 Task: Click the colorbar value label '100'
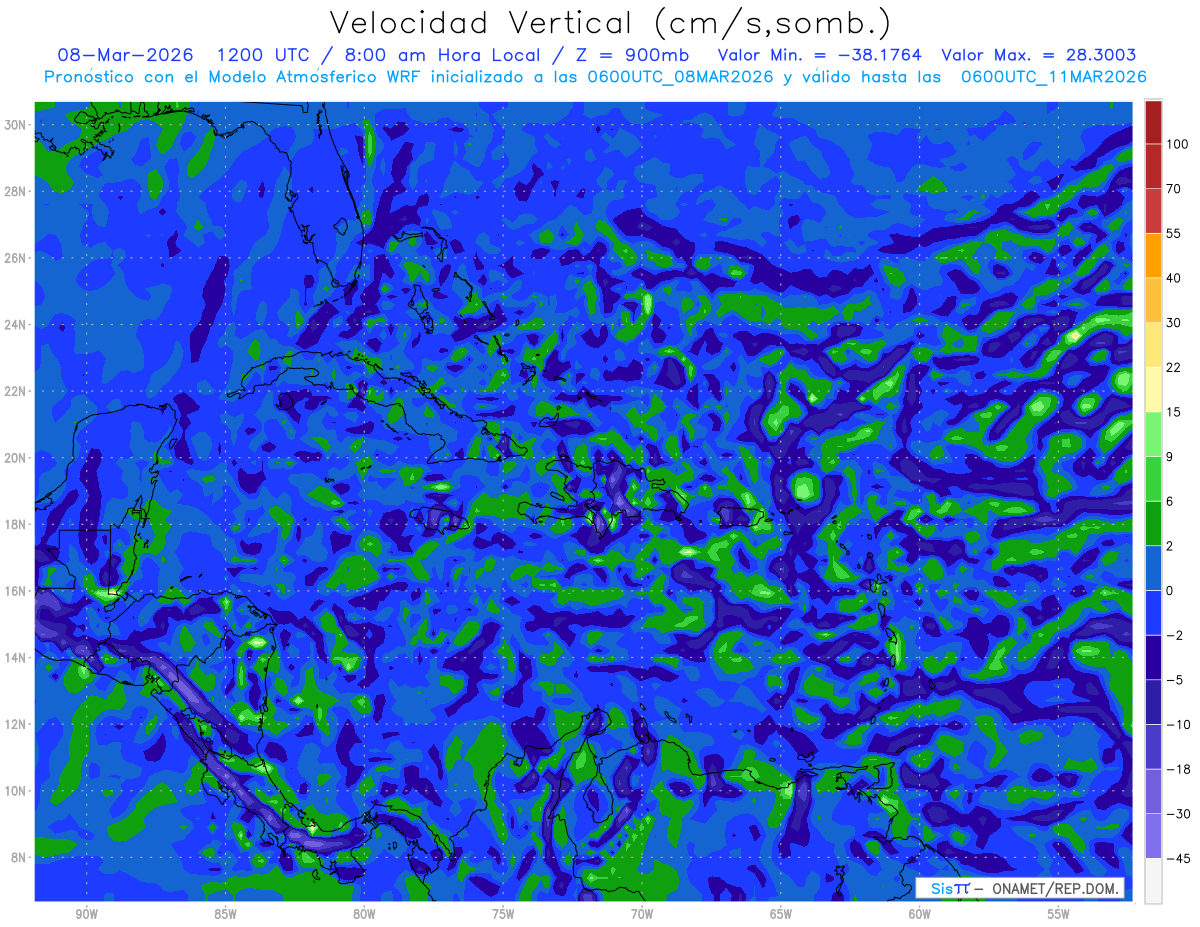(x=1177, y=144)
